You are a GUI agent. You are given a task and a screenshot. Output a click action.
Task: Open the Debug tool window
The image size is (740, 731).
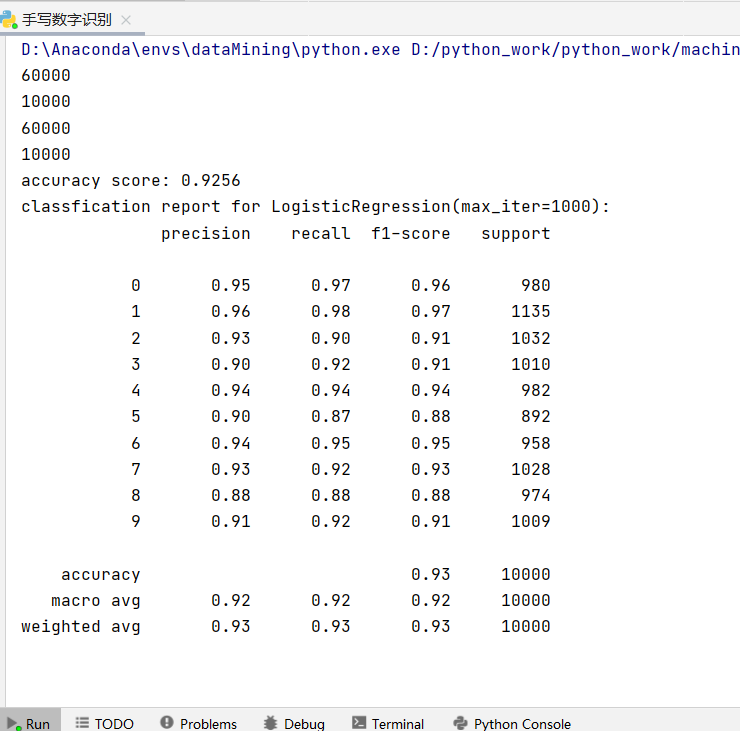294,723
